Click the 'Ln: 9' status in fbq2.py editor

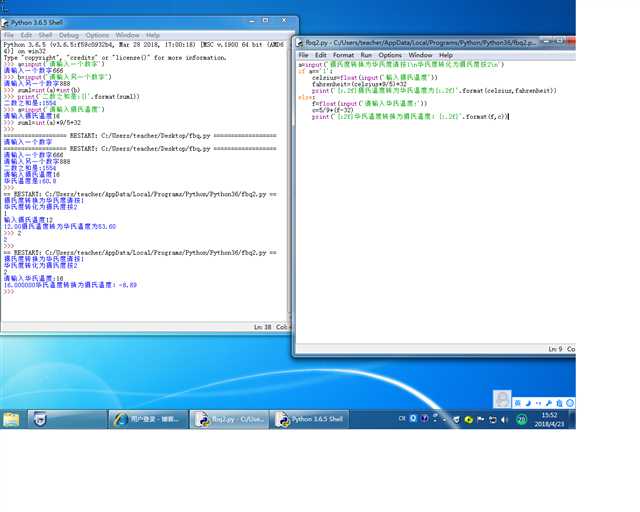tap(555, 349)
